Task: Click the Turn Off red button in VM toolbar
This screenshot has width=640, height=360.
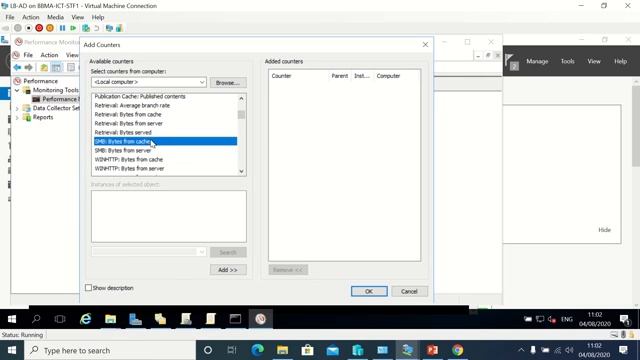Action: (39, 28)
